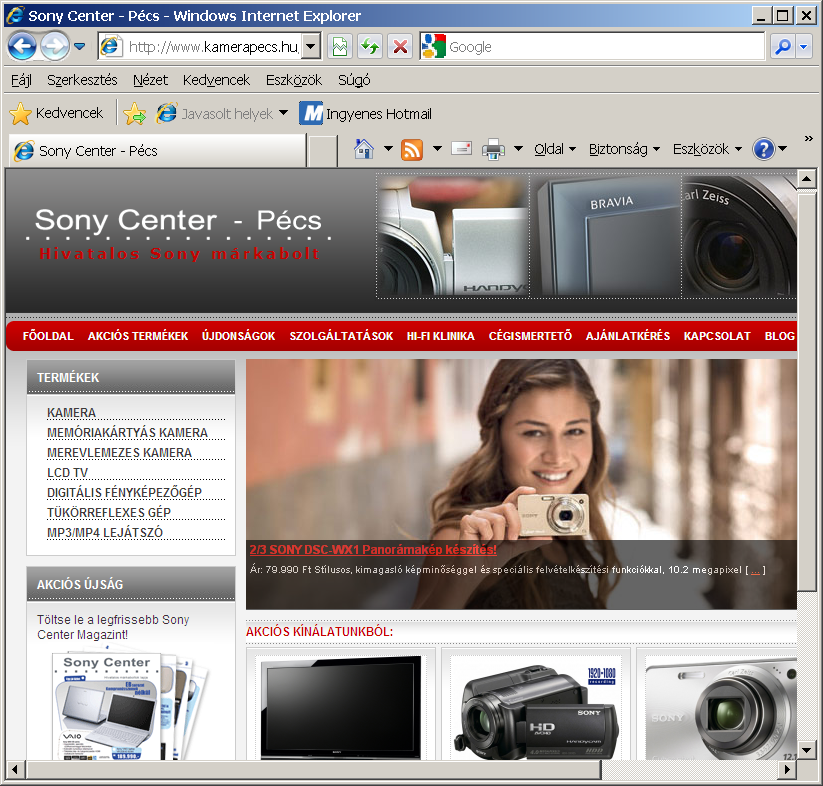
Task: Open KAPCSOLAT navigation item
Action: [x=717, y=336]
